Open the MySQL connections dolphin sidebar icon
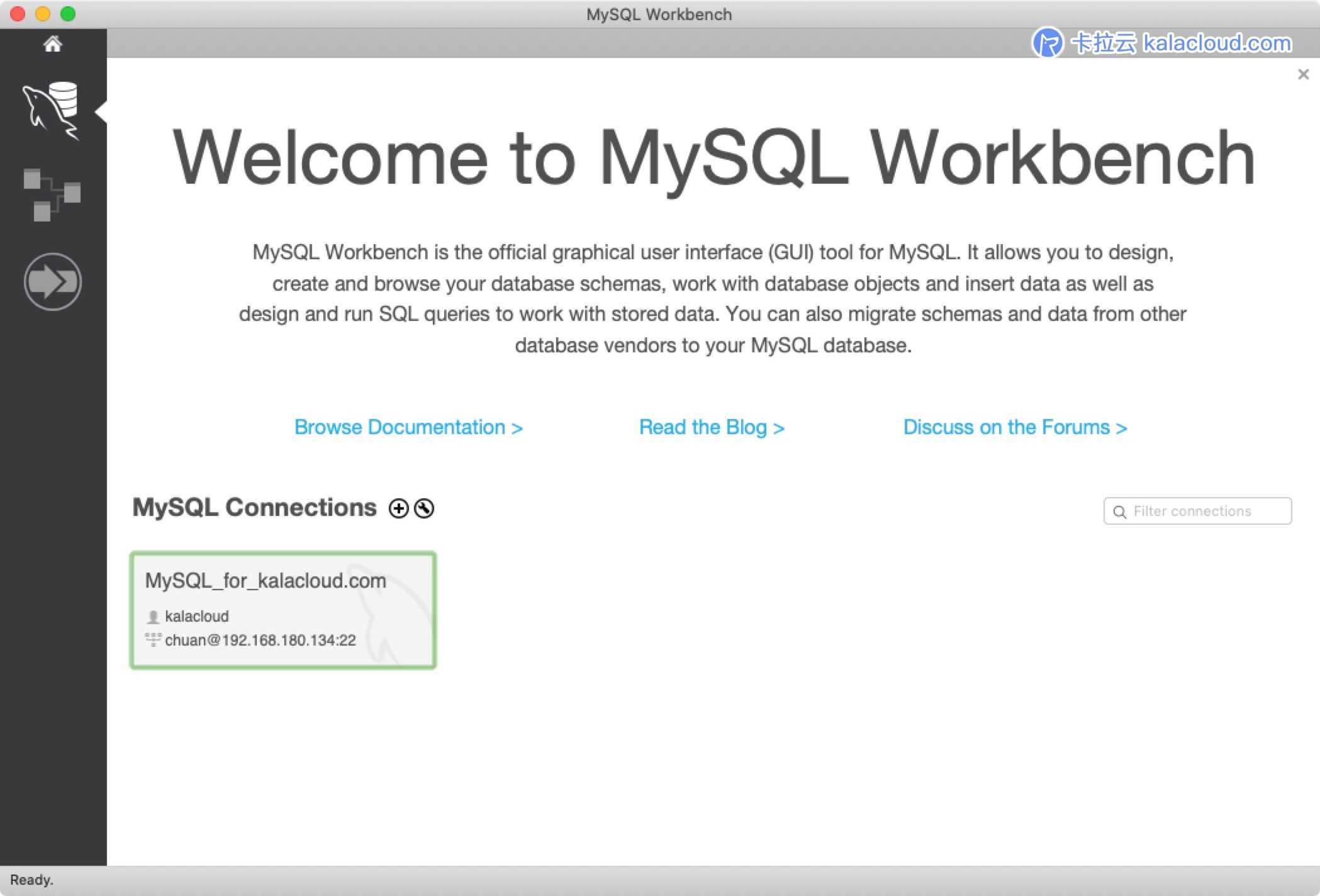 pos(52,110)
